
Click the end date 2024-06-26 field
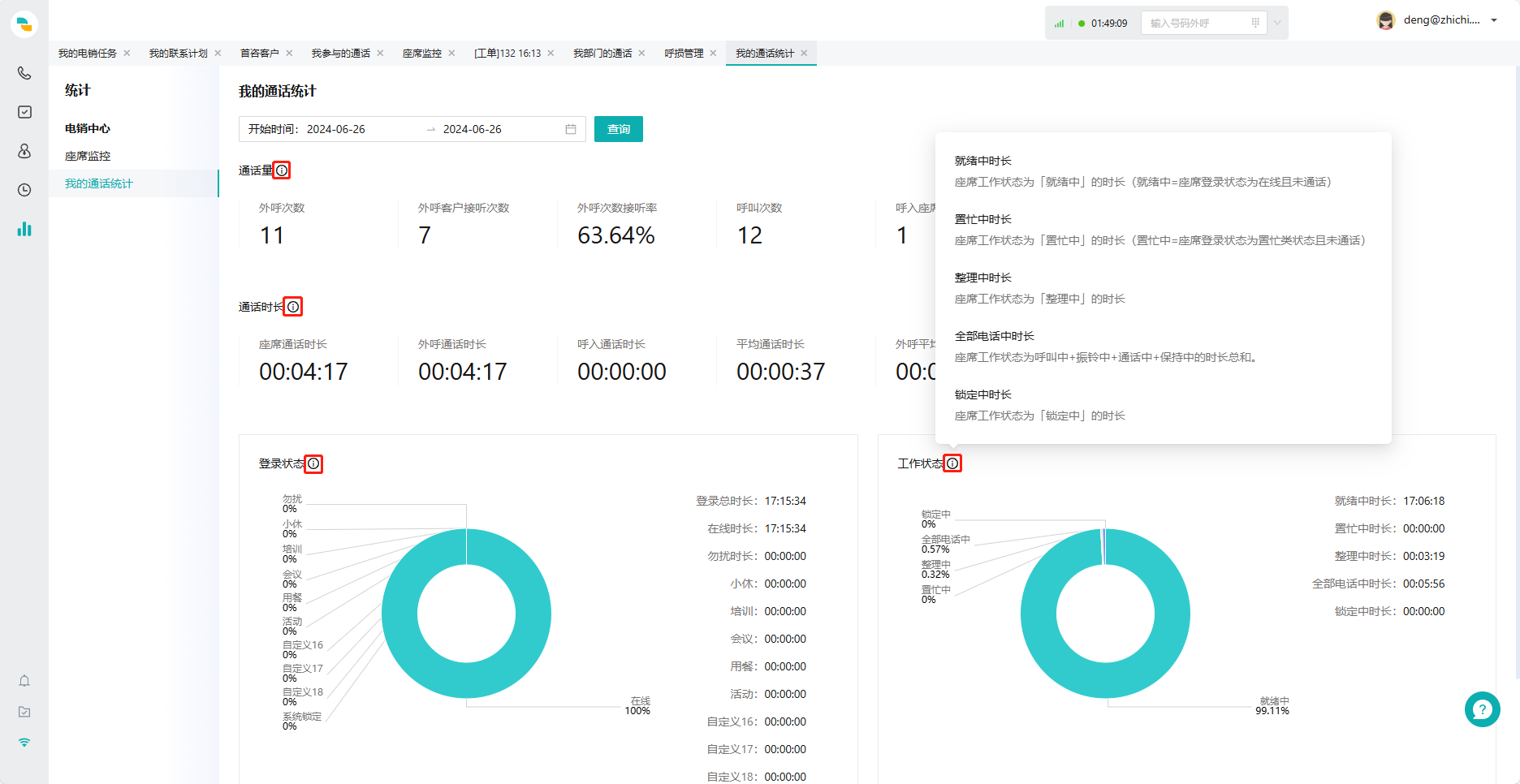473,129
